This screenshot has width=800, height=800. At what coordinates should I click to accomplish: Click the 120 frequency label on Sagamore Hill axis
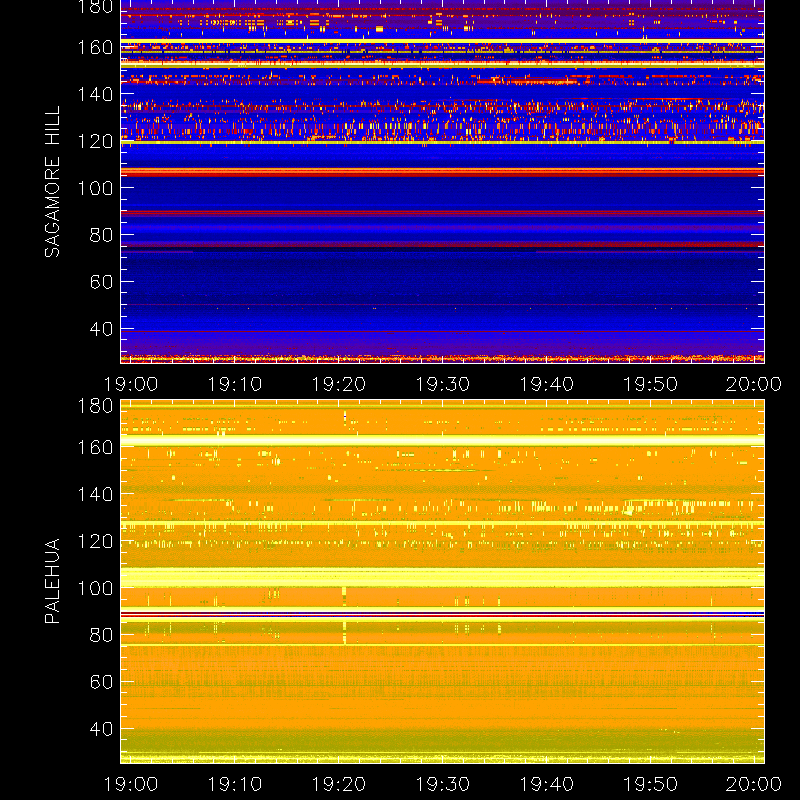[95, 141]
